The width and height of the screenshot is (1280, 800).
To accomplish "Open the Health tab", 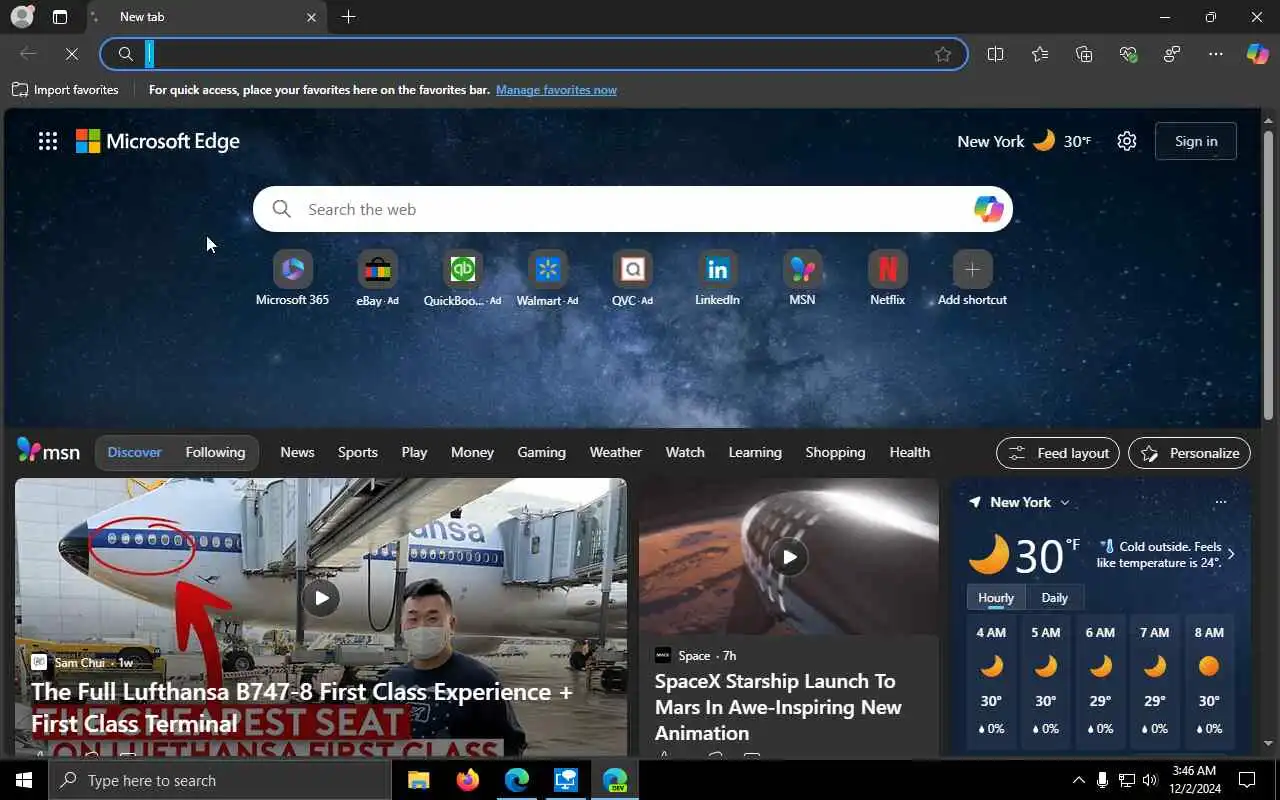I will click(909, 452).
